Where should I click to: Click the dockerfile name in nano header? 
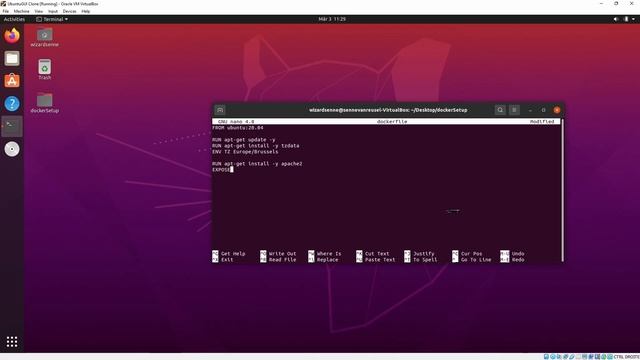click(x=392, y=122)
